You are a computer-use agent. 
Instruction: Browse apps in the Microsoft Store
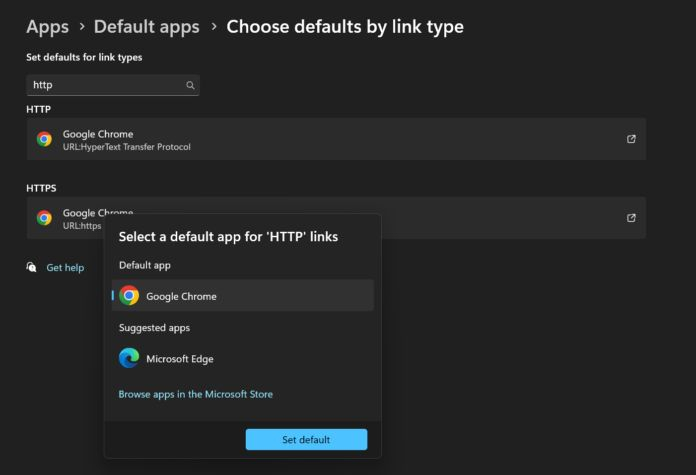click(195, 394)
